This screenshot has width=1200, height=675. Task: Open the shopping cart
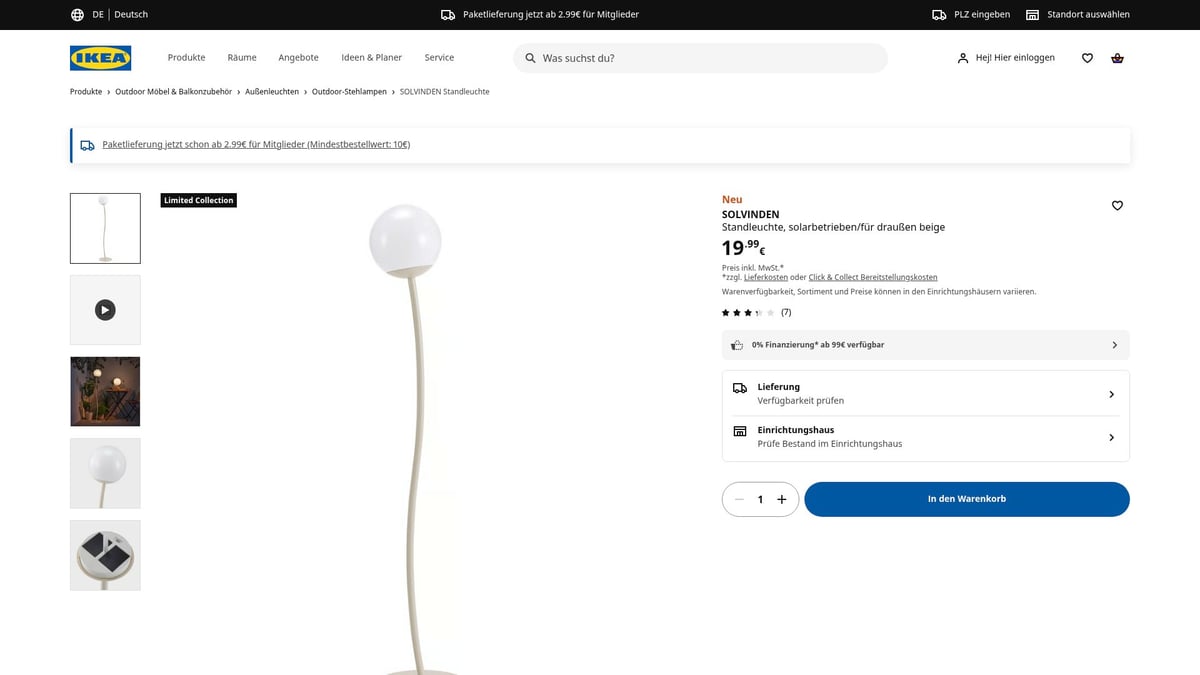pos(1117,58)
